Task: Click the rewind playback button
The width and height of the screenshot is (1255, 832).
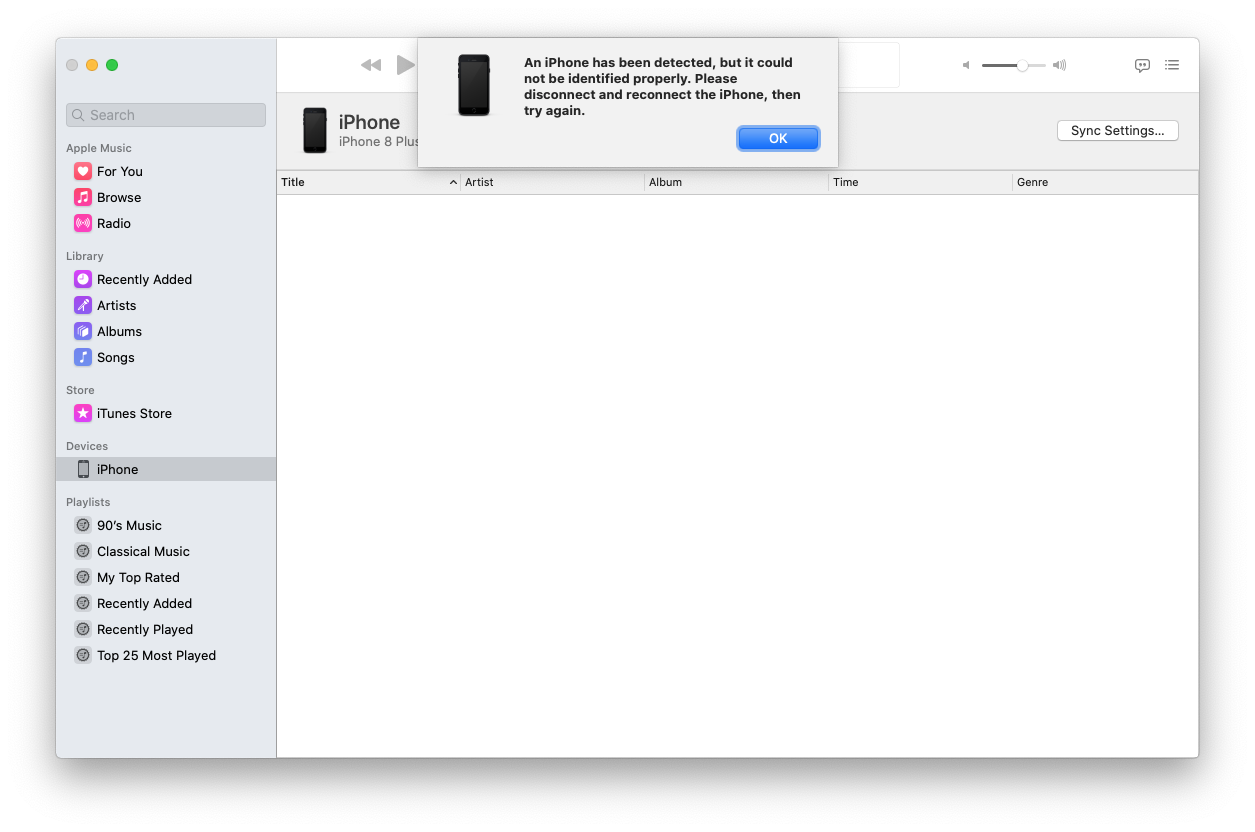Action: (x=371, y=65)
